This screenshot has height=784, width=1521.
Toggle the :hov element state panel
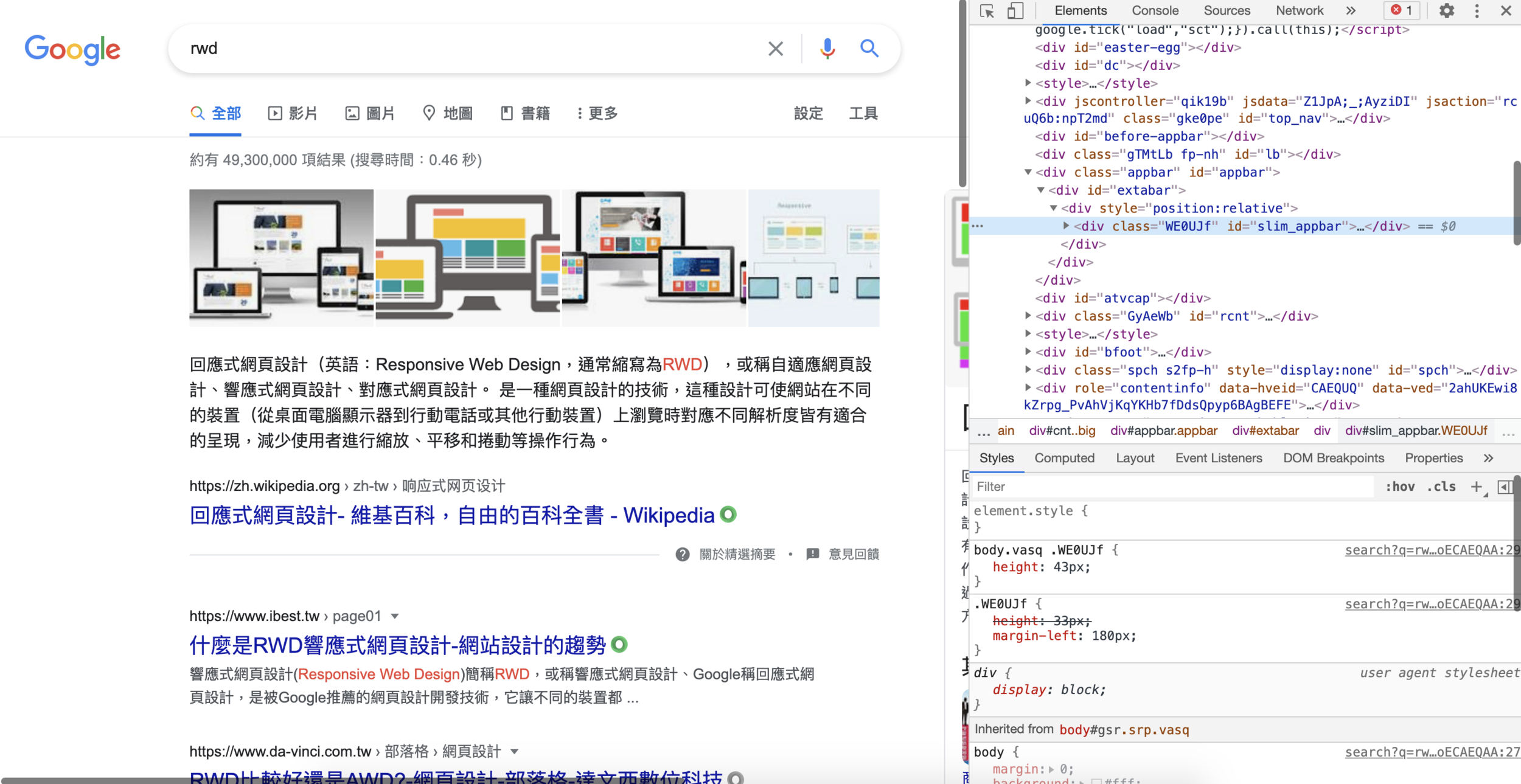point(1400,487)
